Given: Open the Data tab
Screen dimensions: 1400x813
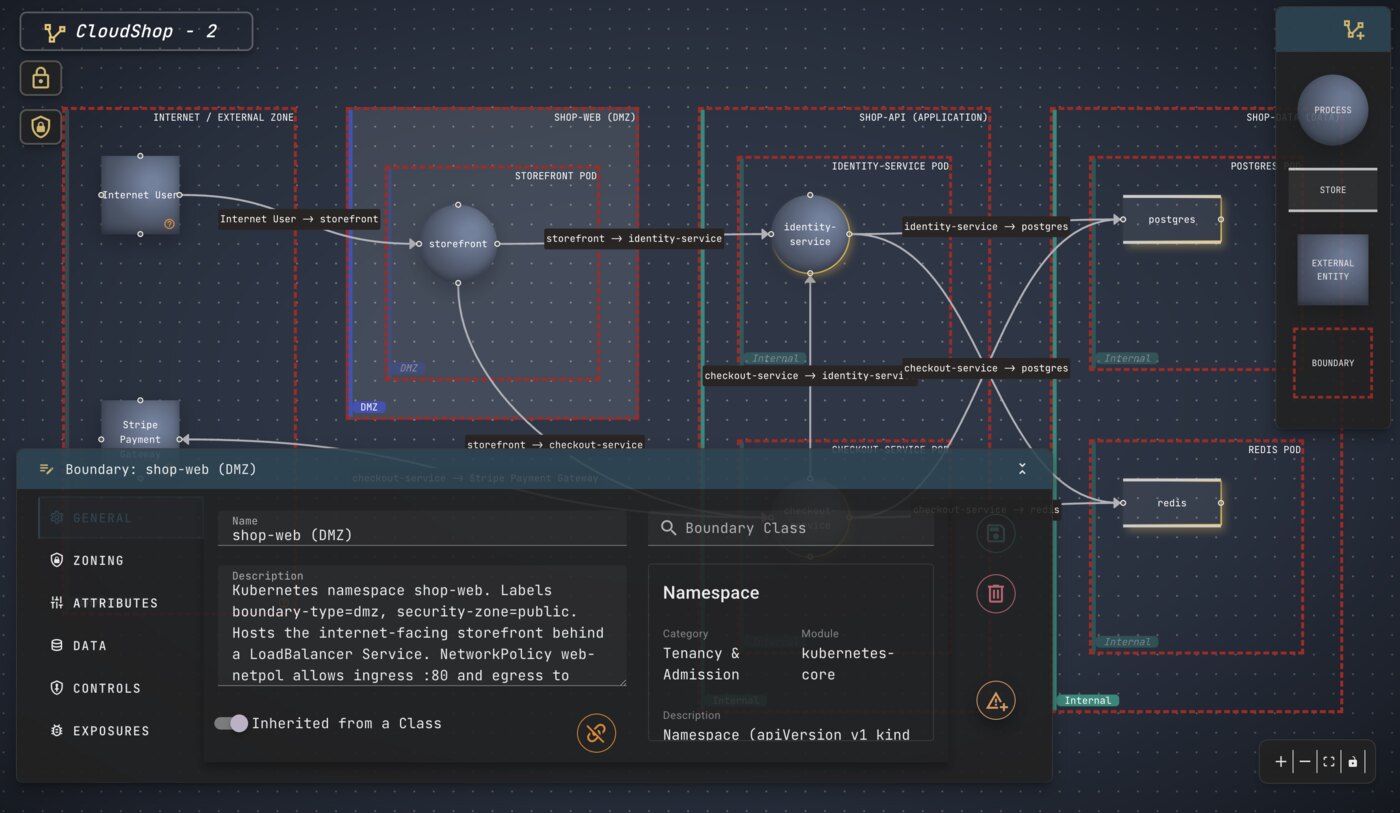Looking at the screenshot, I should click(120, 646).
